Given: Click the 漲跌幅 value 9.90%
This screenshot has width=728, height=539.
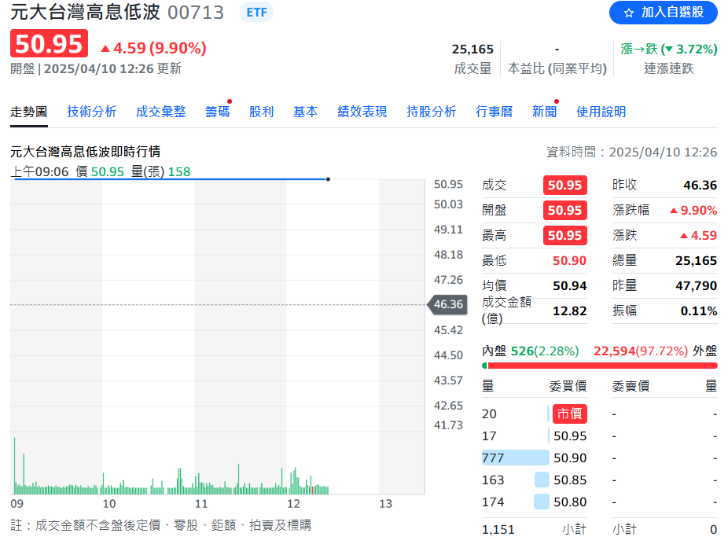Looking at the screenshot, I should [694, 210].
